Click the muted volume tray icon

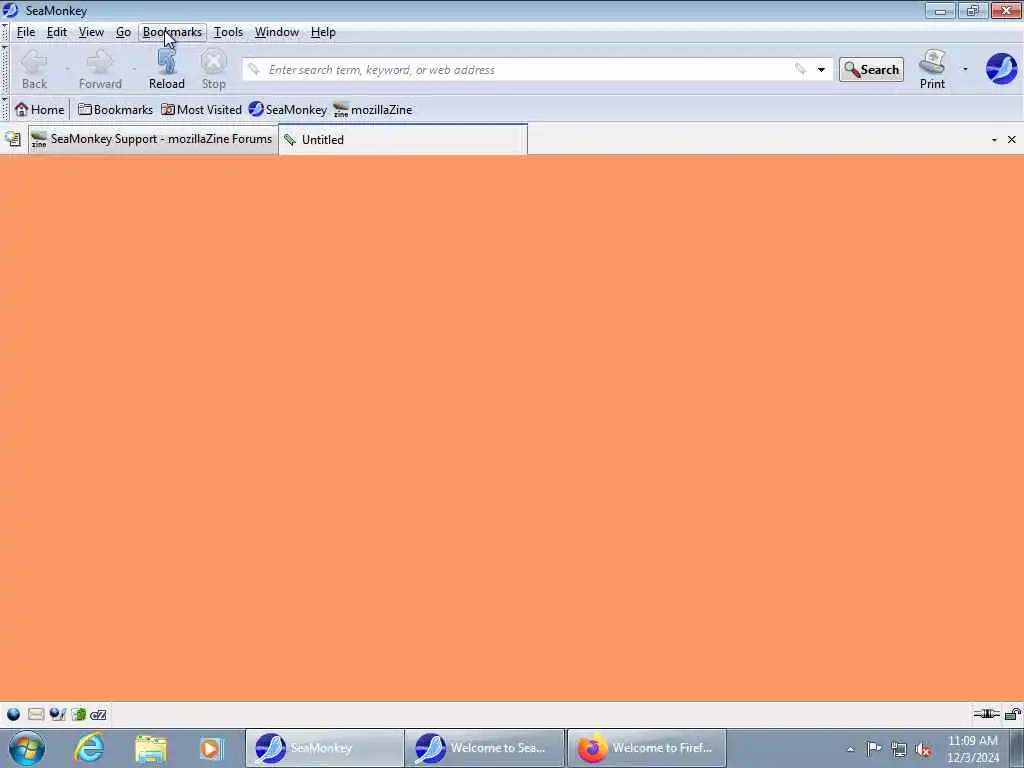(923, 750)
